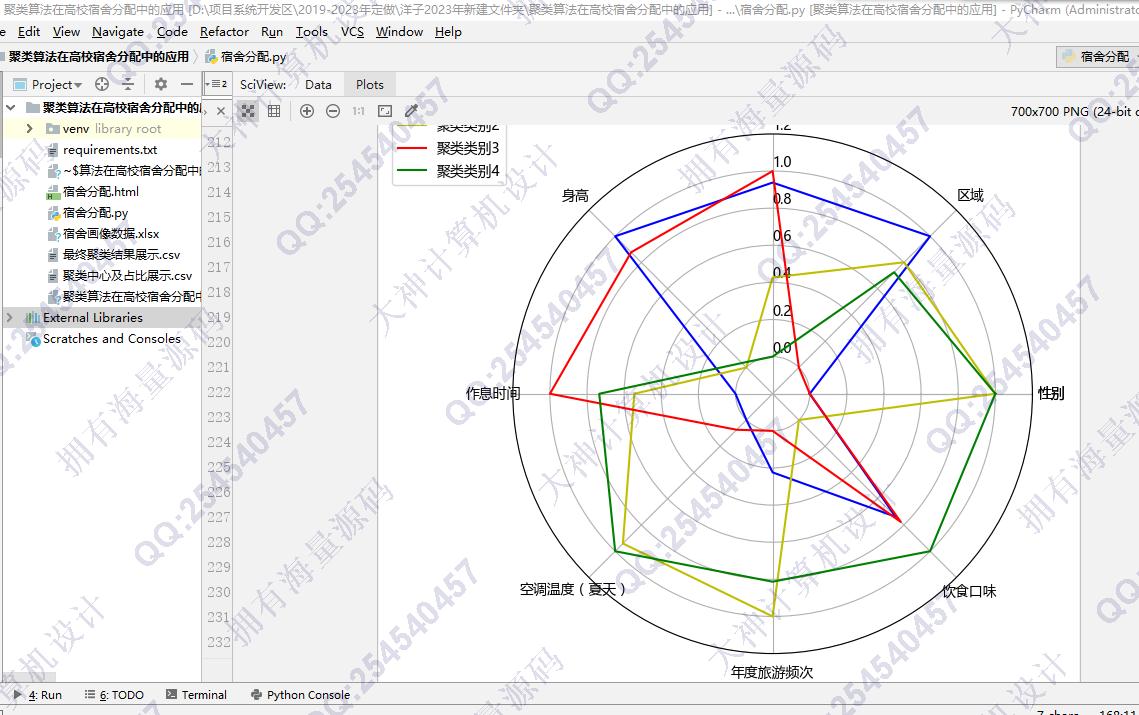The width and height of the screenshot is (1139, 715).
Task: Switch to the SciView Data tab
Action: (318, 85)
